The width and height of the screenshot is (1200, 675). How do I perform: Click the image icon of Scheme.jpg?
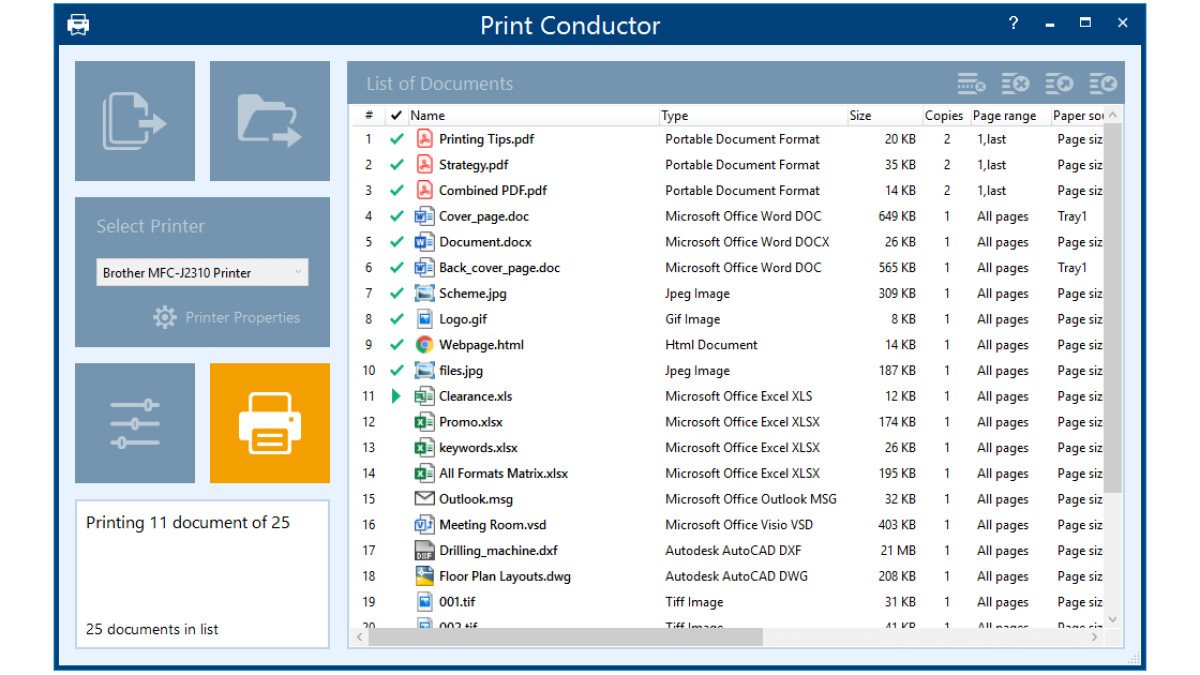click(x=424, y=294)
